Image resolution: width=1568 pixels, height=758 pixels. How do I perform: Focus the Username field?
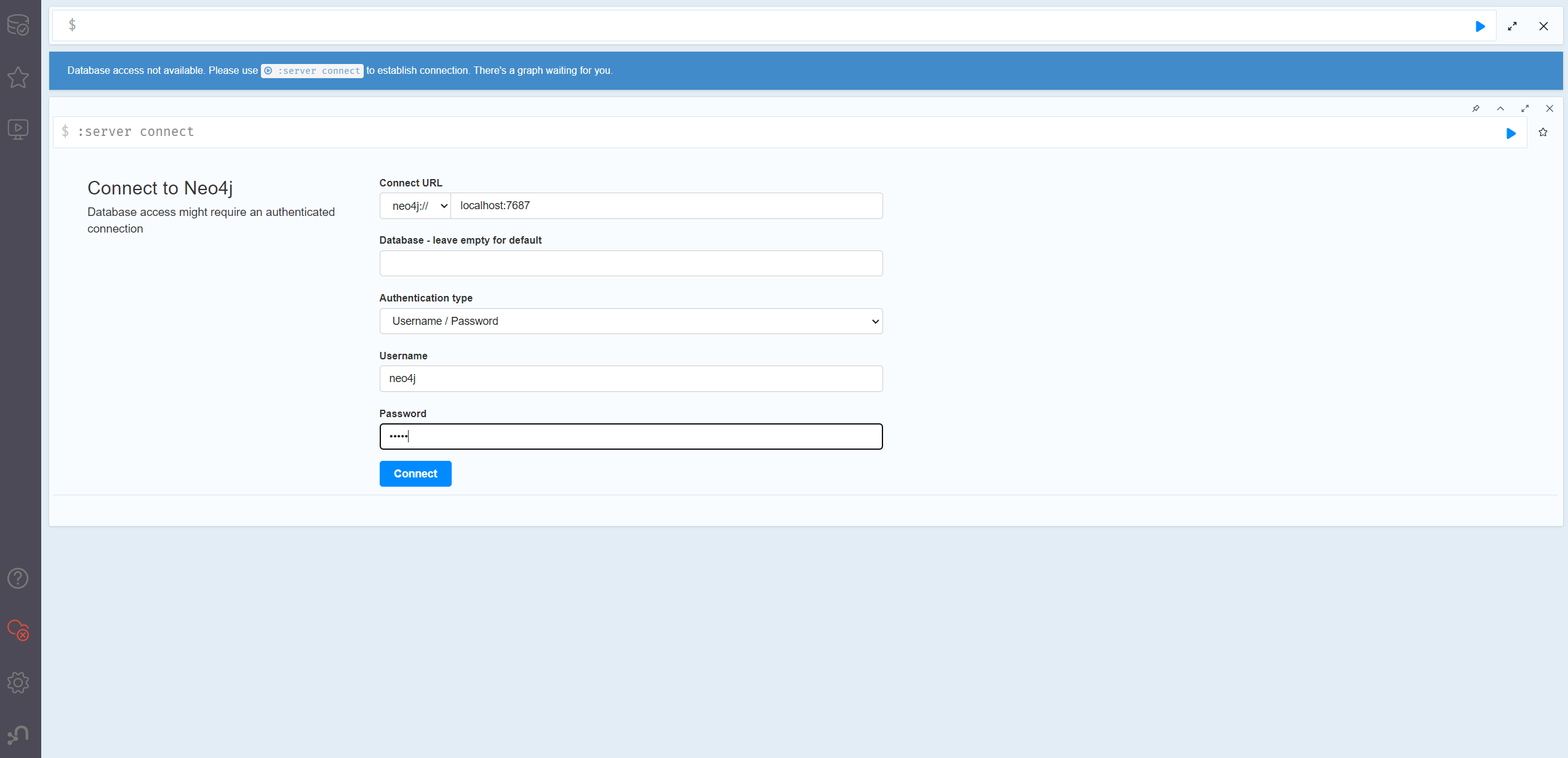tap(631, 379)
